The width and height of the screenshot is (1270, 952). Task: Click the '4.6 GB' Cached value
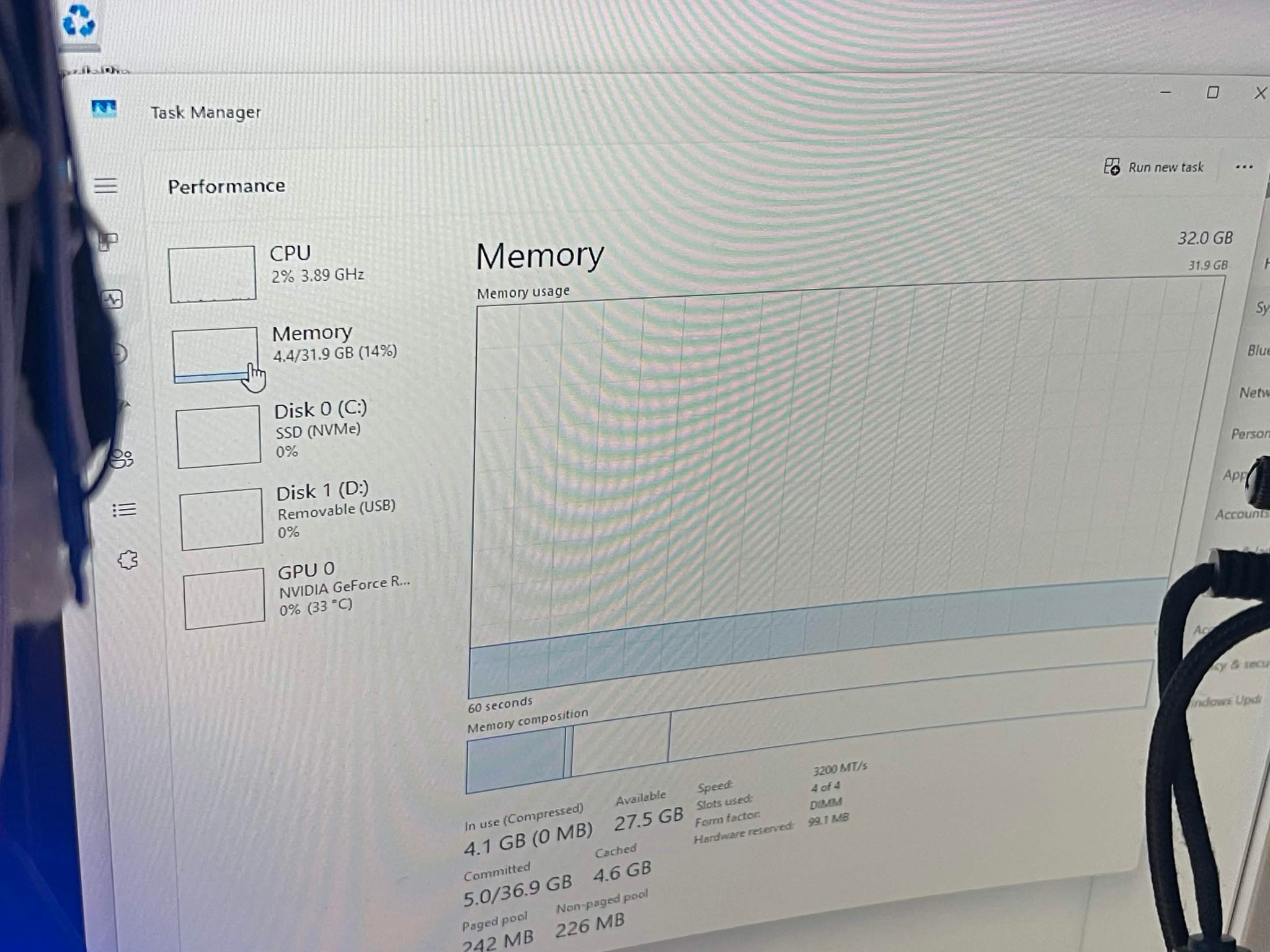pyautogui.click(x=622, y=871)
